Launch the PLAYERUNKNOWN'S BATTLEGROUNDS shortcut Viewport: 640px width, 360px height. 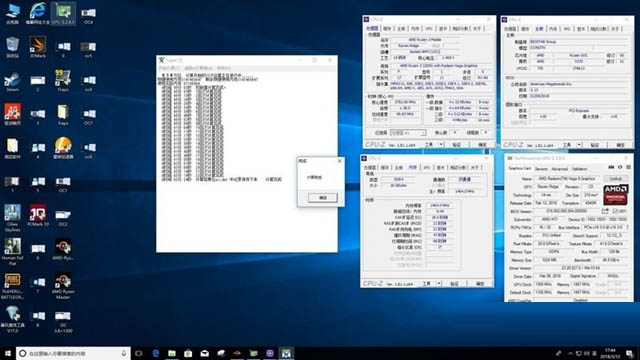coord(12,286)
